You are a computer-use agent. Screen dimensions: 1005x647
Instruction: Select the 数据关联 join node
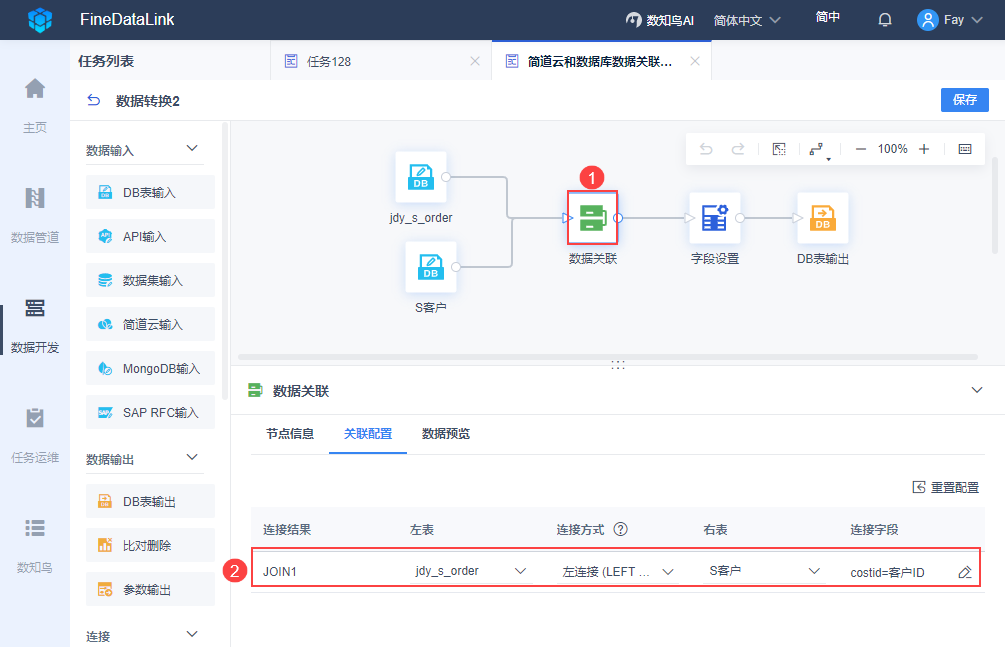[x=592, y=218]
